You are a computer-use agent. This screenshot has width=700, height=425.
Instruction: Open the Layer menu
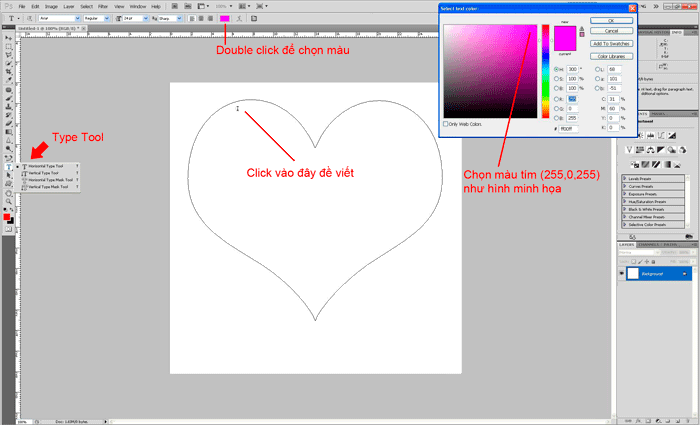tap(68, 6)
